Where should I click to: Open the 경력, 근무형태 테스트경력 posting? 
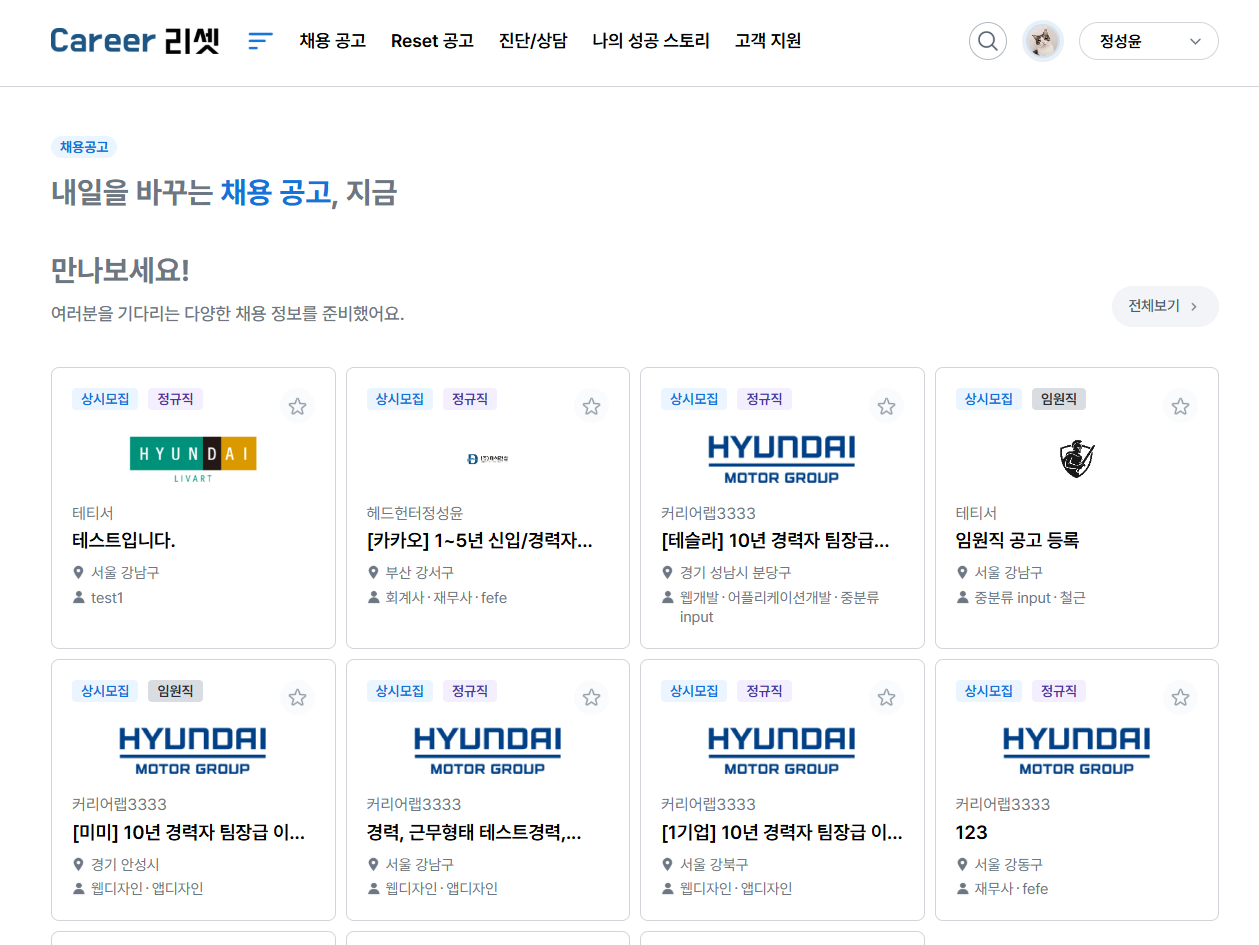click(x=474, y=833)
